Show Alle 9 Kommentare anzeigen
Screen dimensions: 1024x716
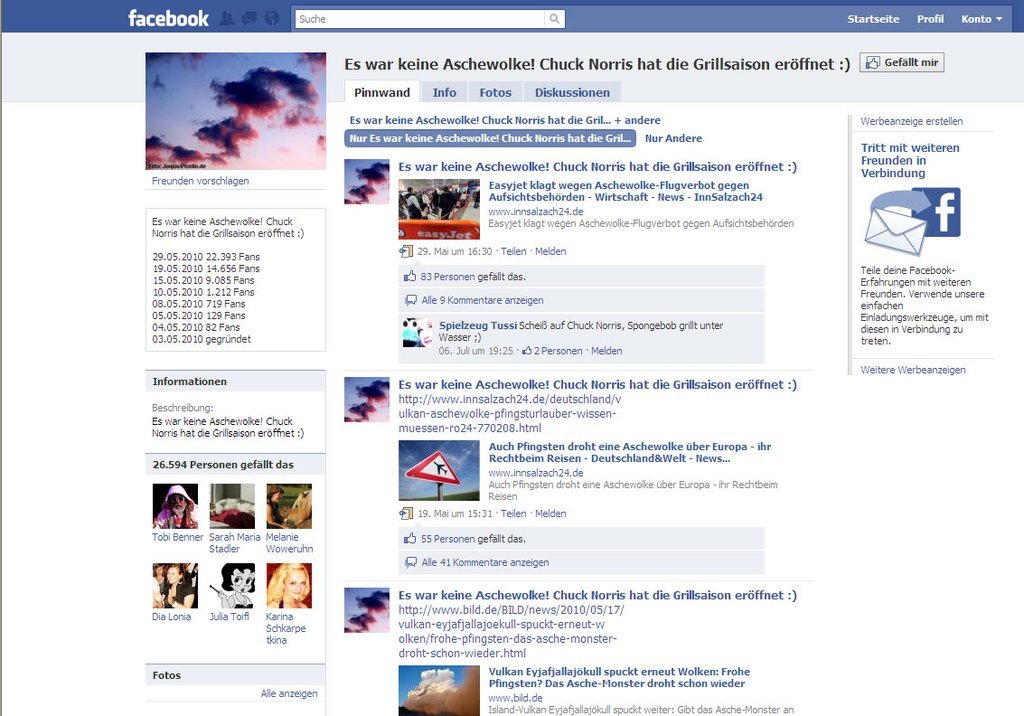[x=482, y=301]
